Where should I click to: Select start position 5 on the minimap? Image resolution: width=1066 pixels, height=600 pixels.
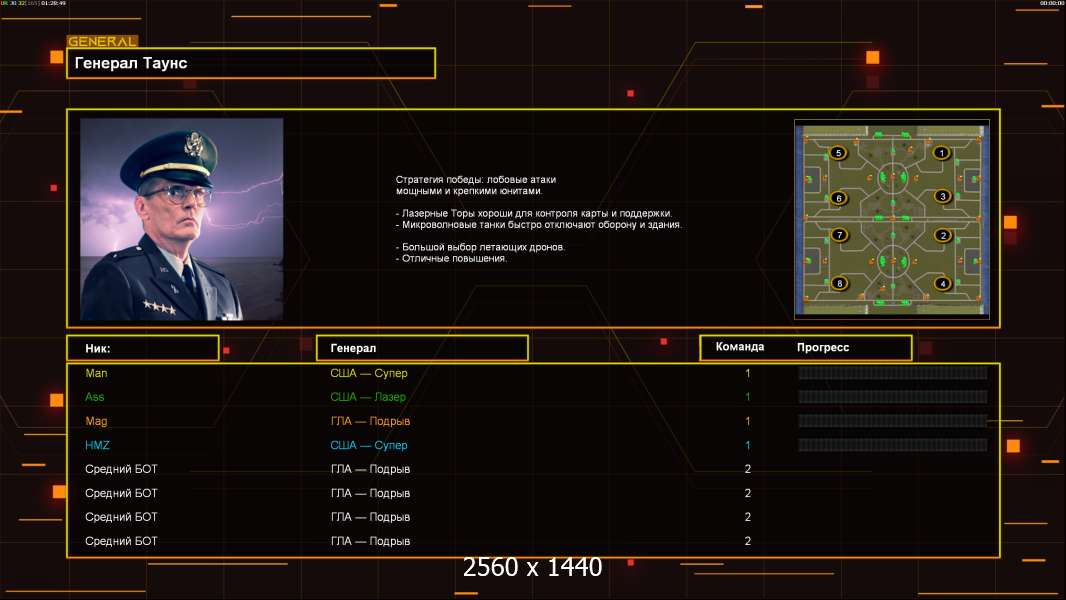point(838,153)
